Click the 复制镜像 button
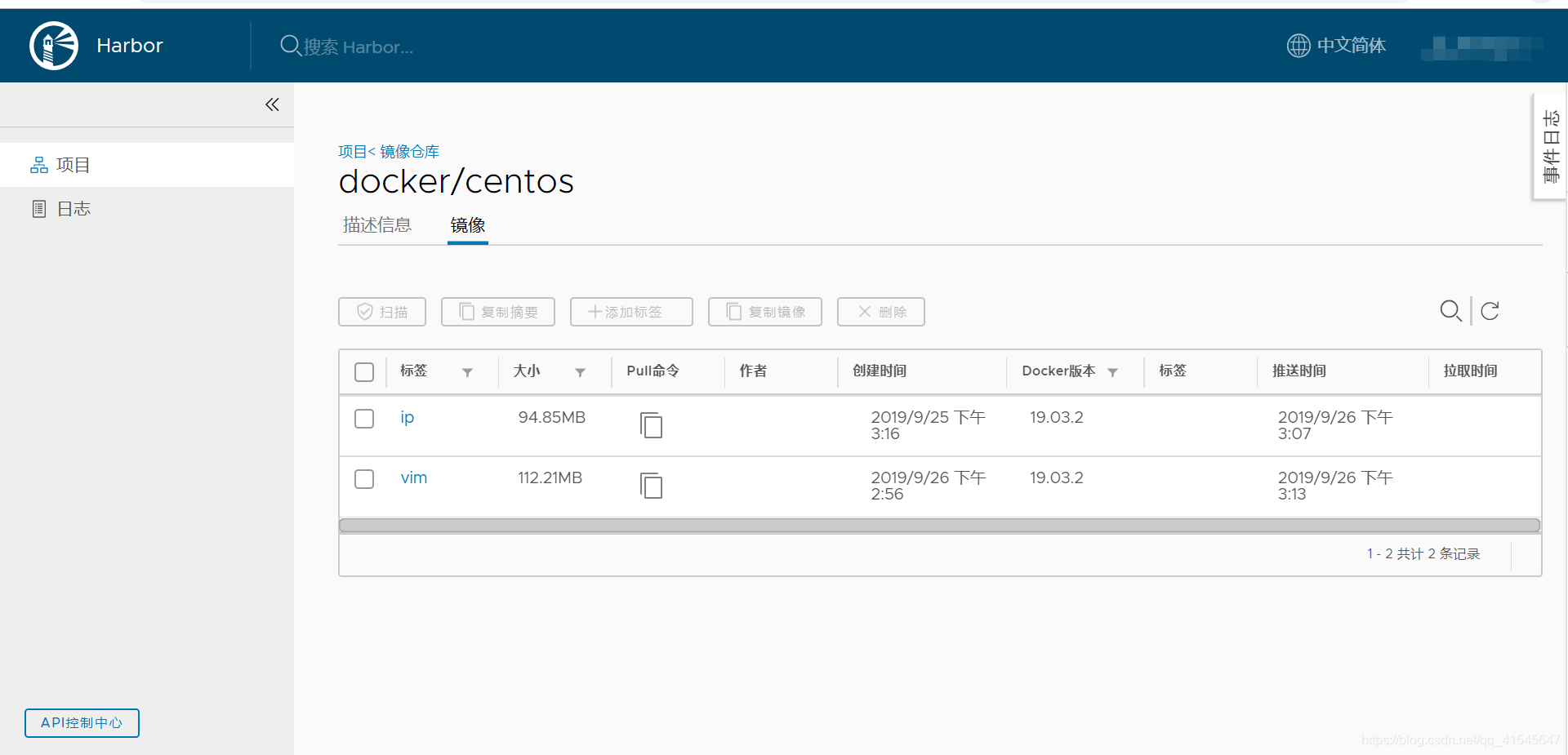 click(x=765, y=312)
